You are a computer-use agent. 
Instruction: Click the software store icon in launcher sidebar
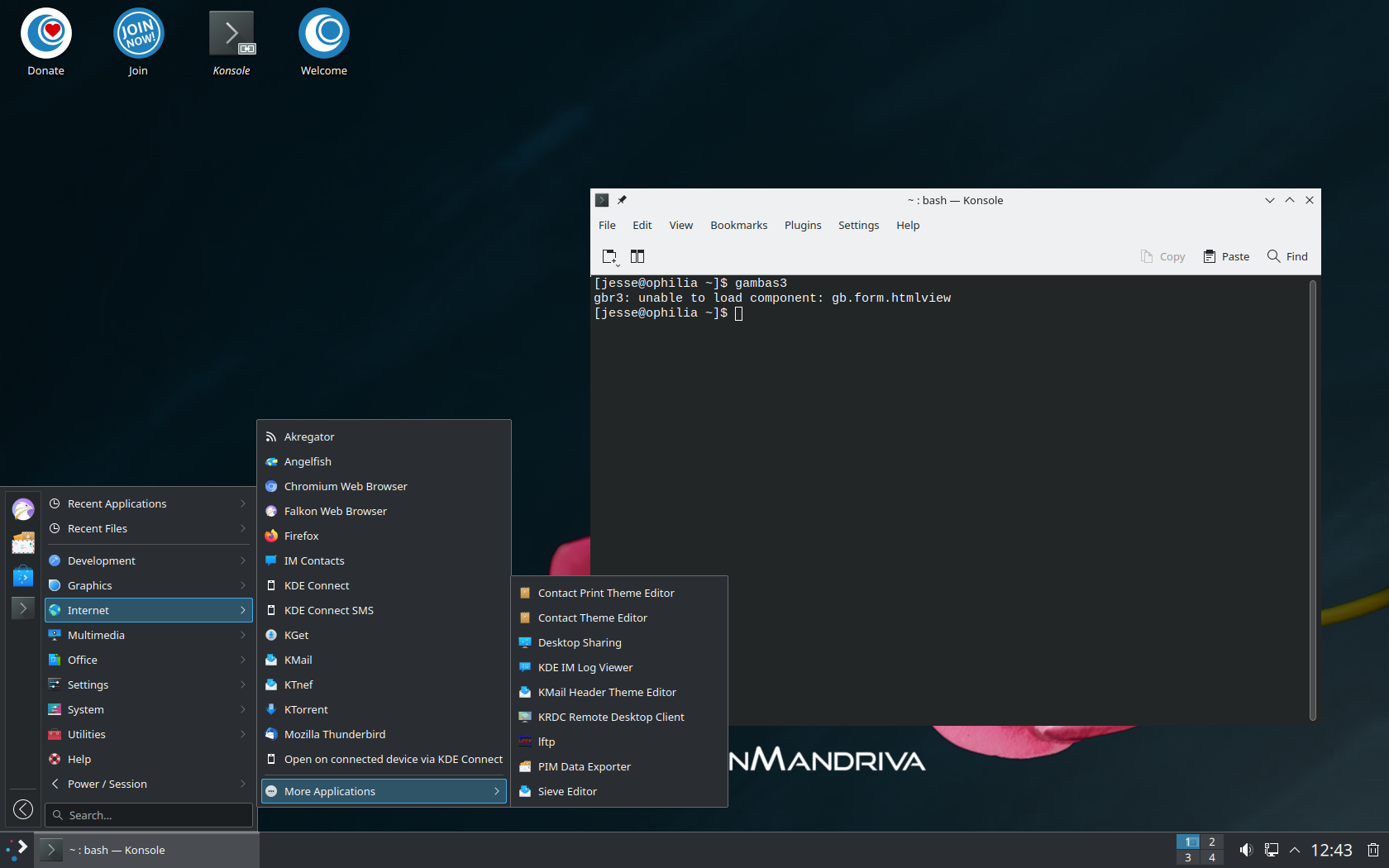click(23, 575)
